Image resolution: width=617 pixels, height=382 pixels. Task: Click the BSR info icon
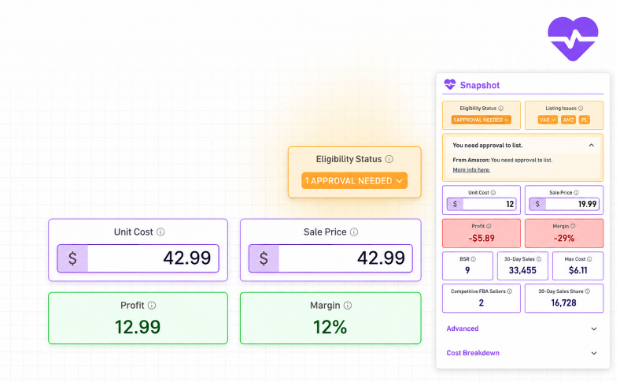(x=473, y=259)
